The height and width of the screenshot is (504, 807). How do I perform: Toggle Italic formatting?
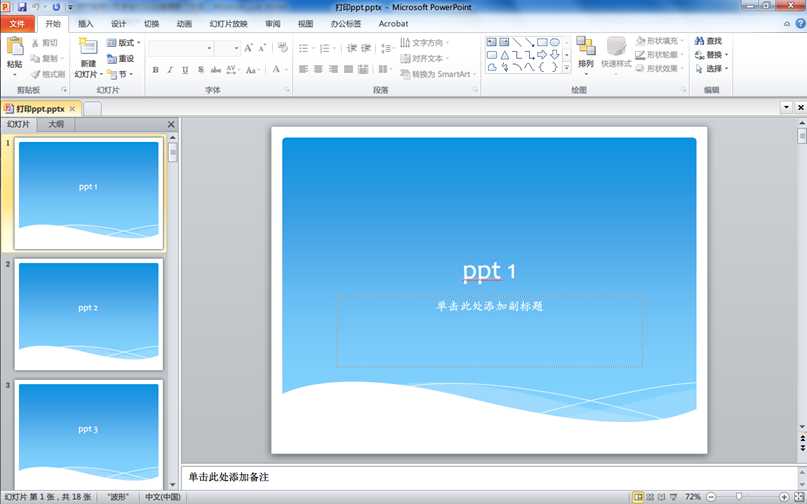tap(170, 69)
